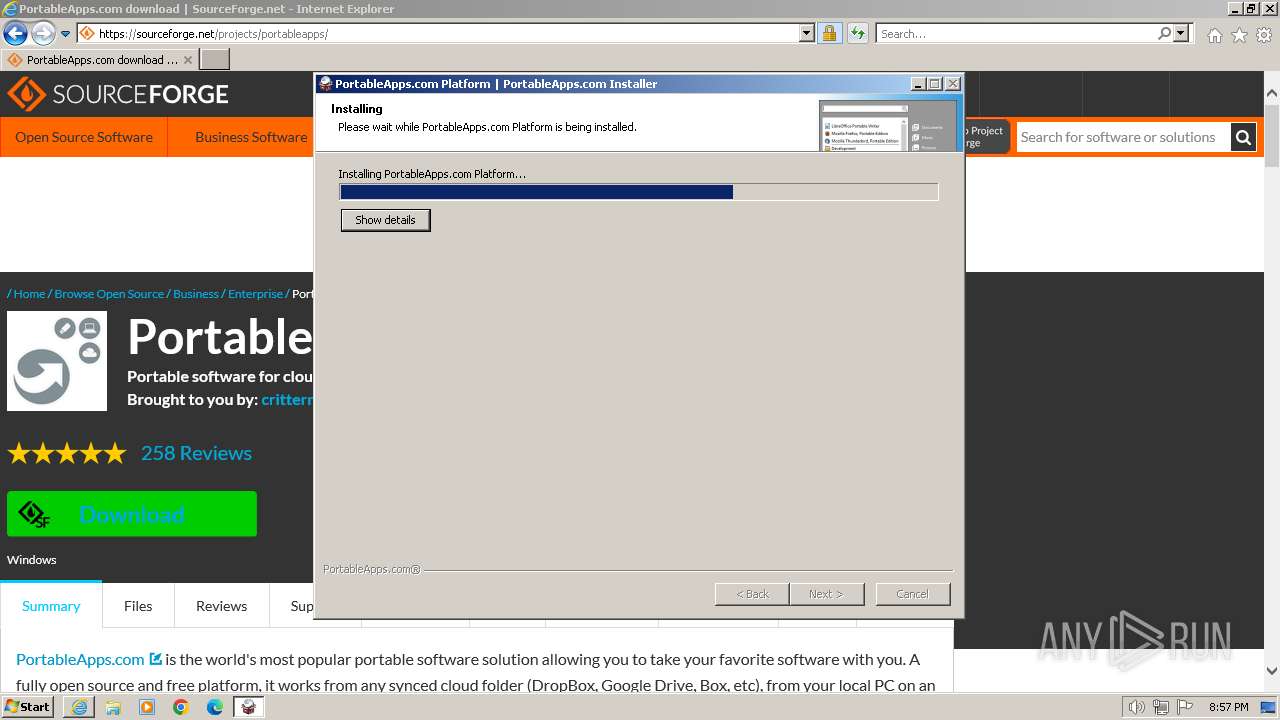The height and width of the screenshot is (720, 1280).
Task: Click the IE Home icon
Action: 1214,35
